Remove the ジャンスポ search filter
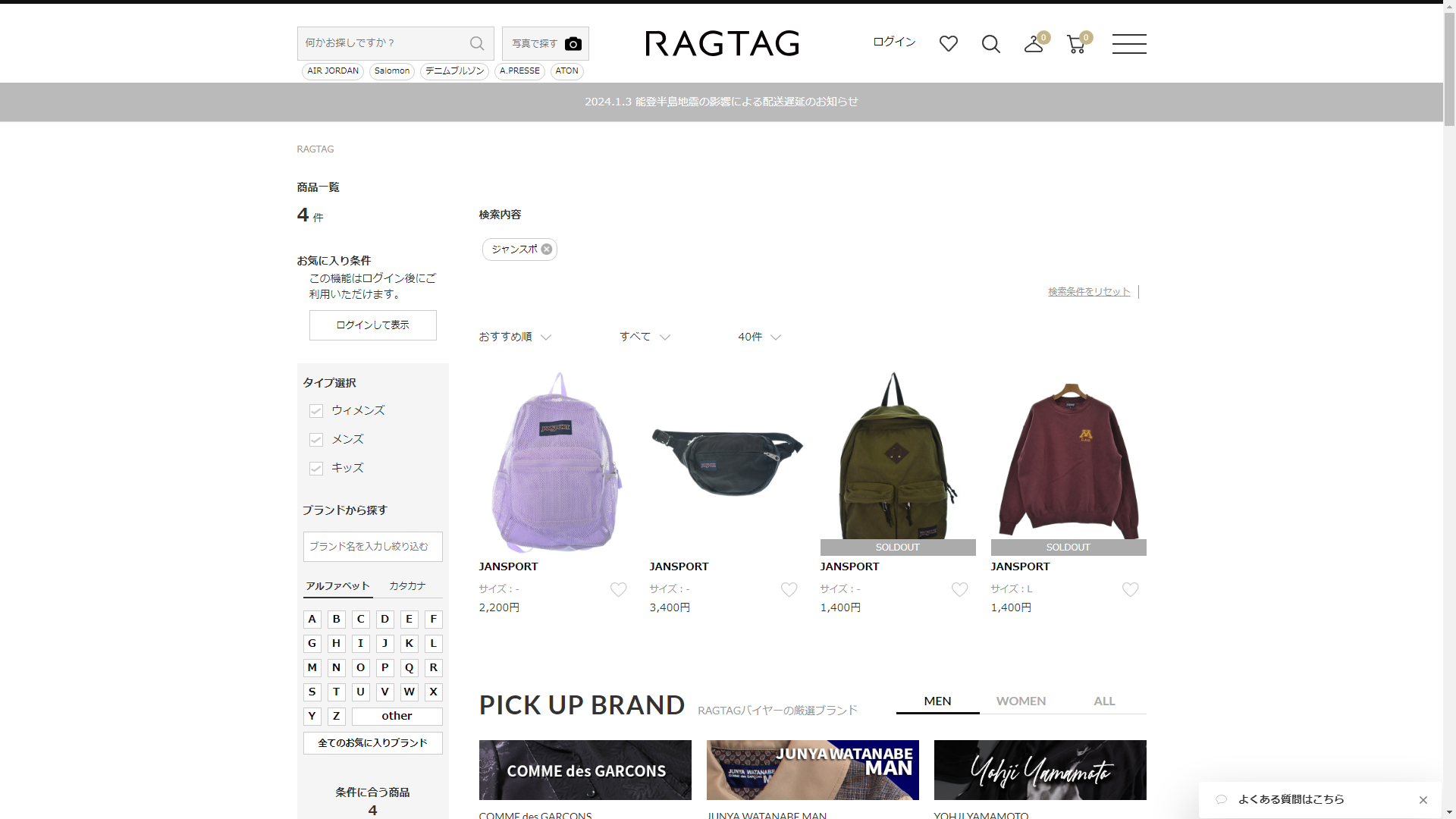This screenshot has height=819, width=1456. click(546, 249)
